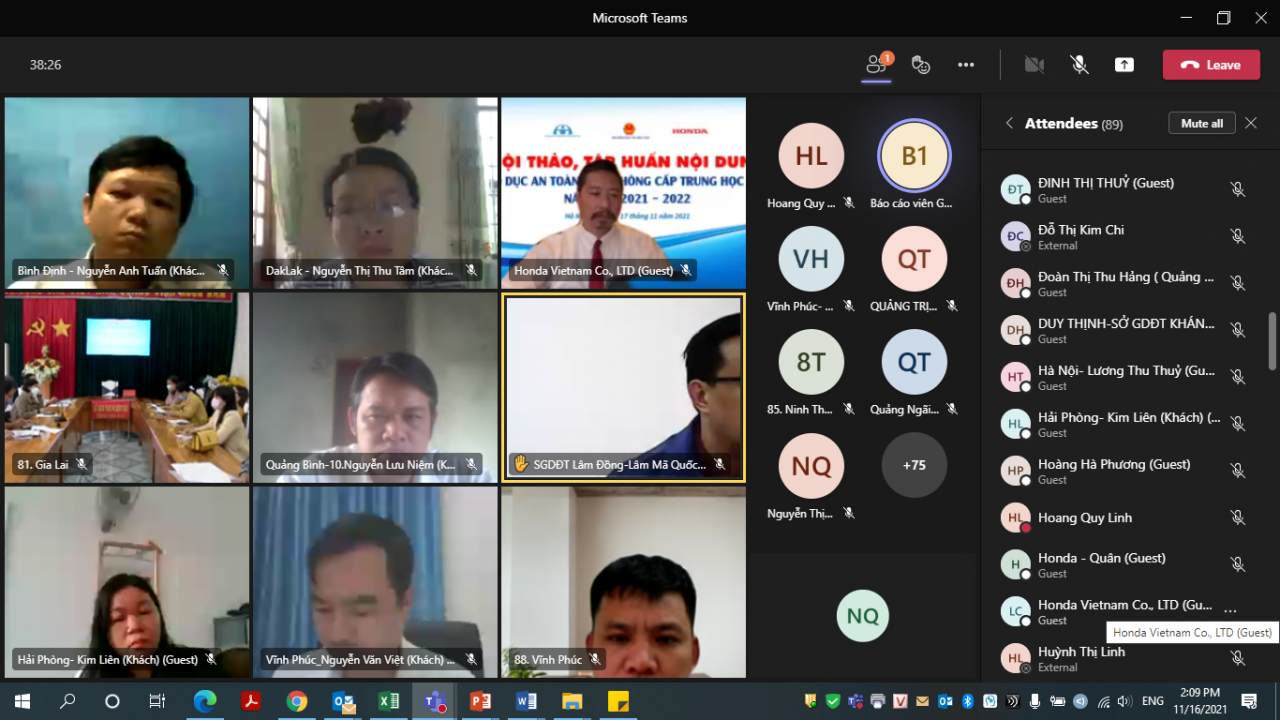The height and width of the screenshot is (720, 1280).
Task: Click the raised hand icon on Lâm Đồng tile
Action: coord(520,464)
